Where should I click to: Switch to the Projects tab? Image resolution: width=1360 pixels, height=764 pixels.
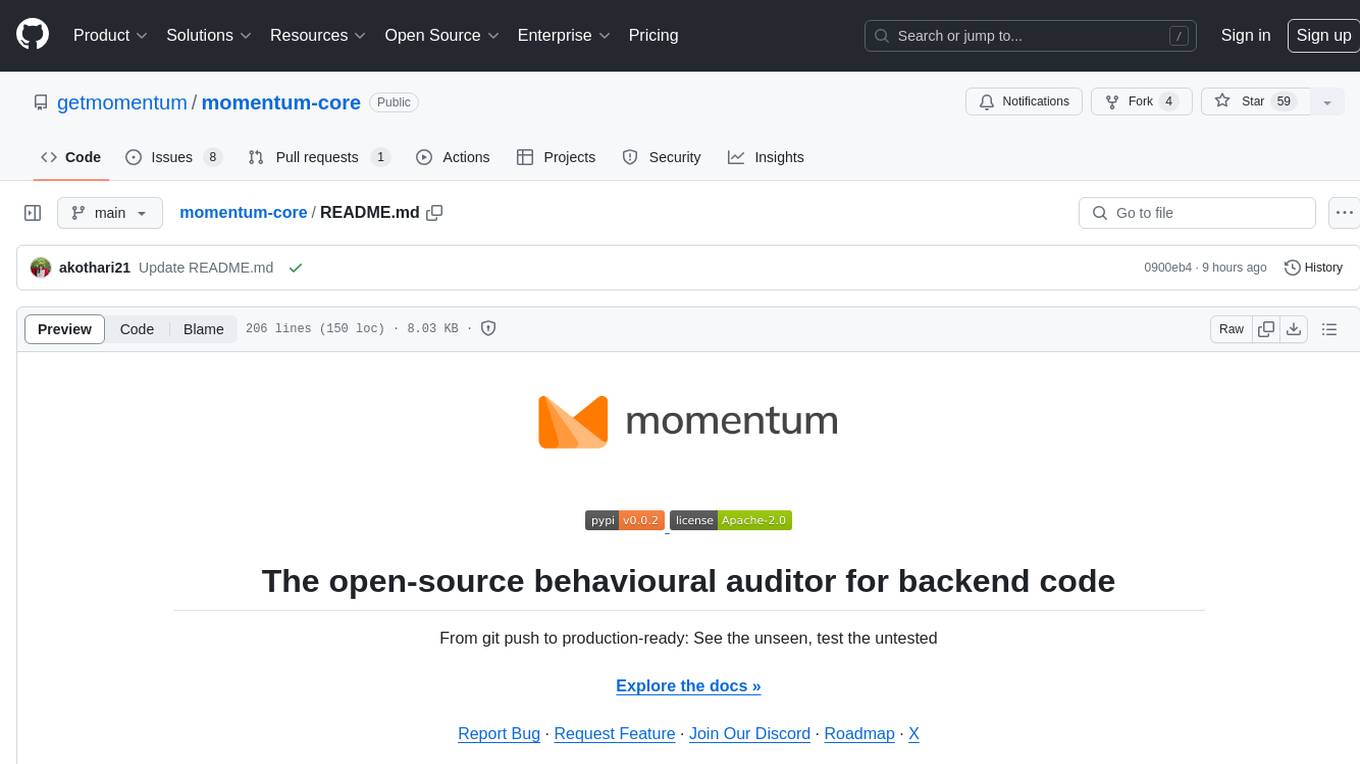click(556, 157)
